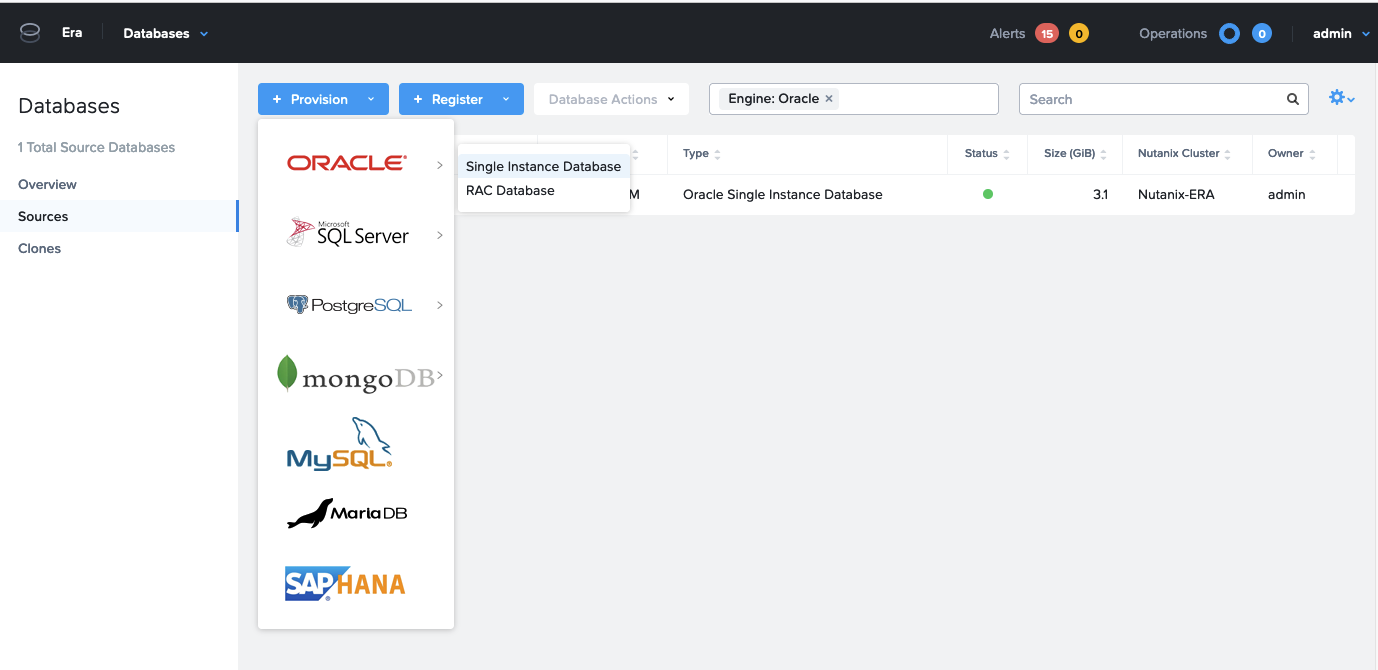
Task: Click Oracle Single Instance Database cell
Action: (x=782, y=194)
